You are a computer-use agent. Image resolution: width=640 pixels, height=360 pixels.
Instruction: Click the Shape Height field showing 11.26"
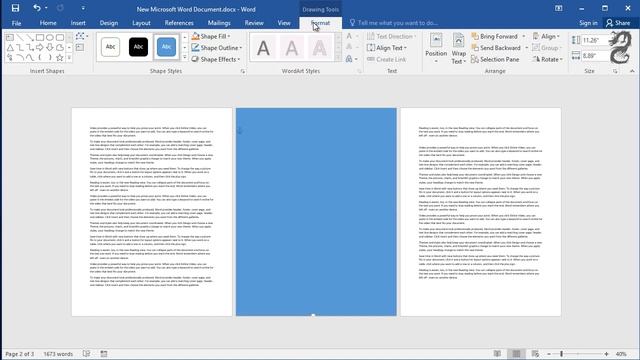[595, 40]
